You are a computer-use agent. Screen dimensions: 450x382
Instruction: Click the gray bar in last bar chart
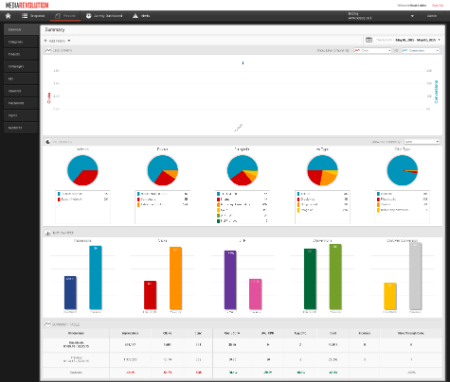(415, 276)
